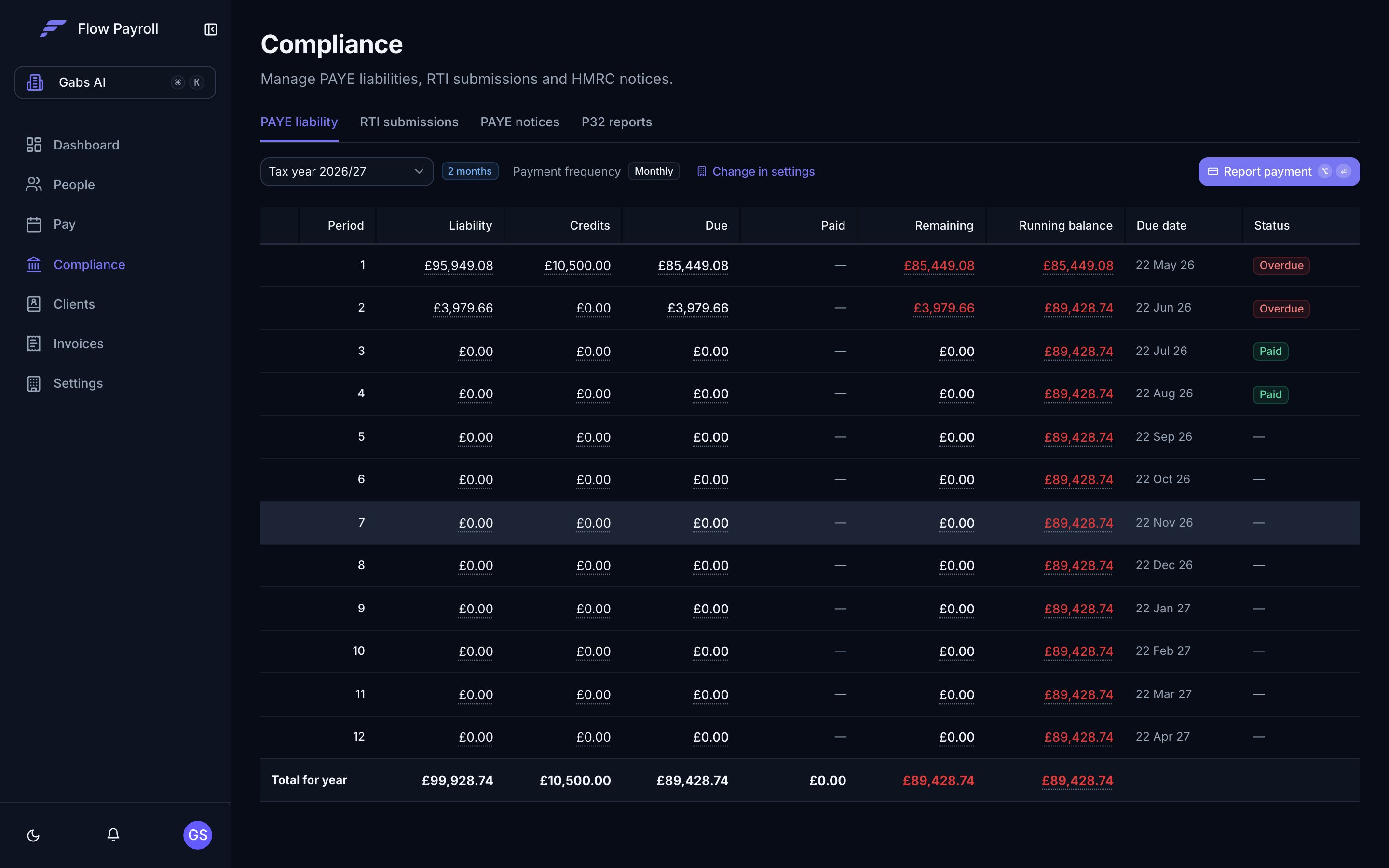Switch to the PAYE notices tab

(519, 122)
